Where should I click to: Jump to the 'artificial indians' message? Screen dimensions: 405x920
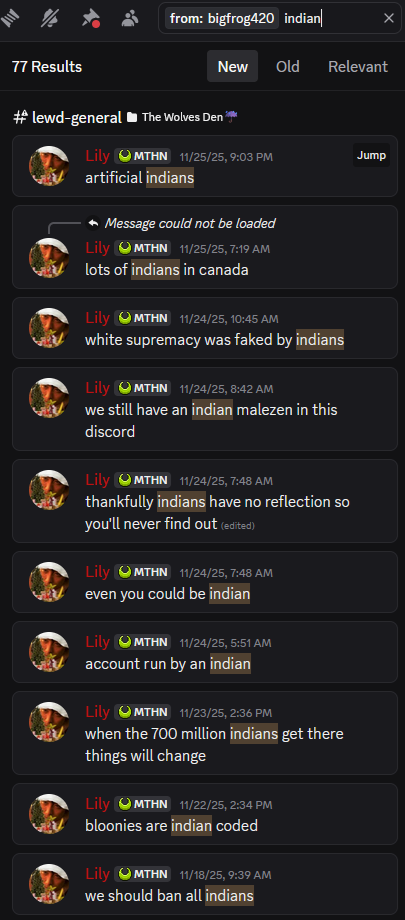pyautogui.click(x=372, y=155)
